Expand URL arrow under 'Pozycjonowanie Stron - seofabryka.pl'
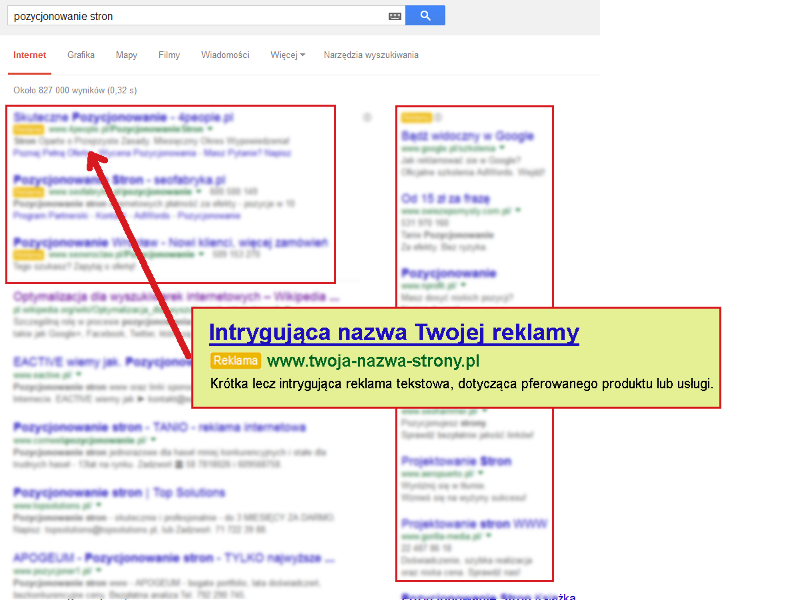 (198, 192)
